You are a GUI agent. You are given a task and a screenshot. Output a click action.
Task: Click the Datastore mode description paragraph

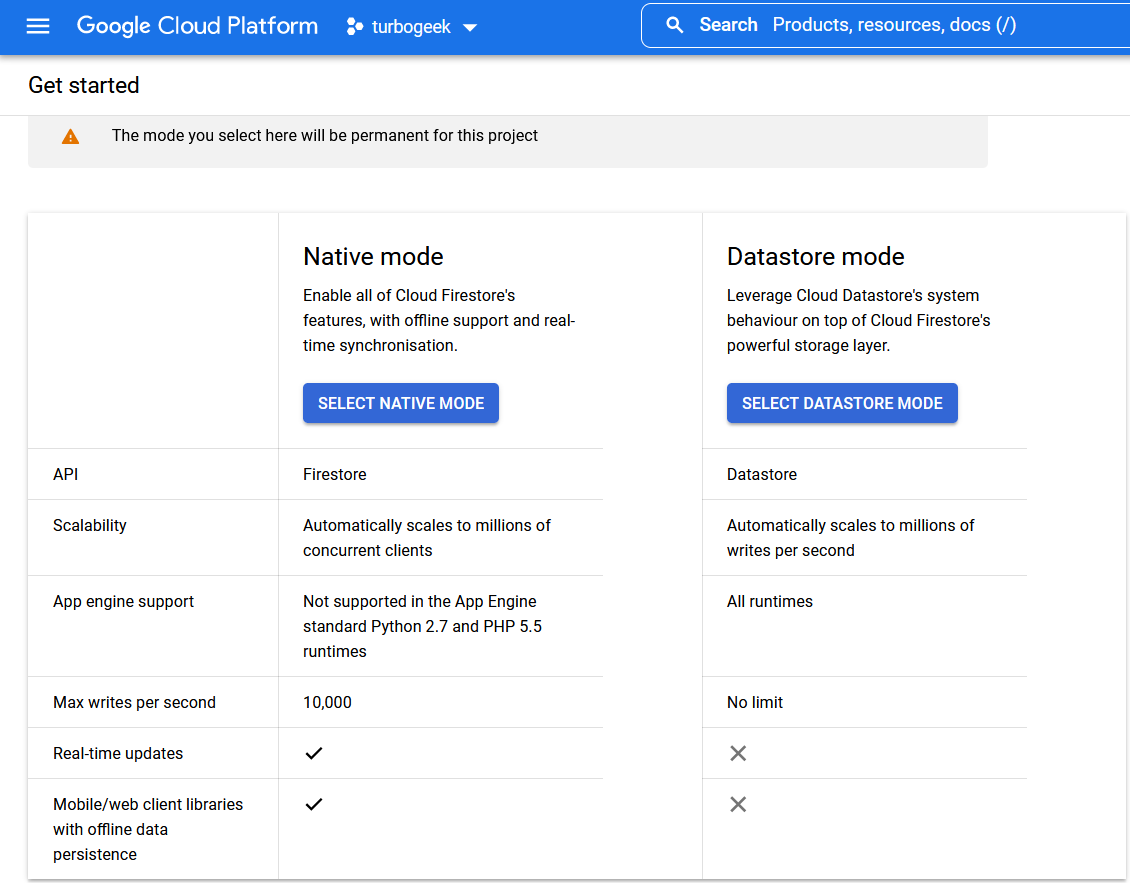pos(858,321)
